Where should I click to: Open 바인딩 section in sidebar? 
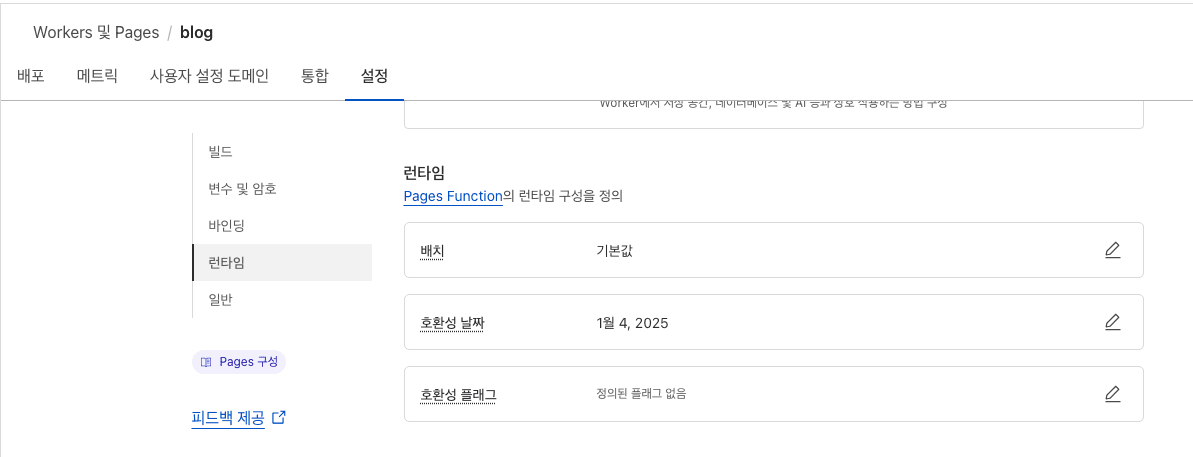tap(226, 226)
